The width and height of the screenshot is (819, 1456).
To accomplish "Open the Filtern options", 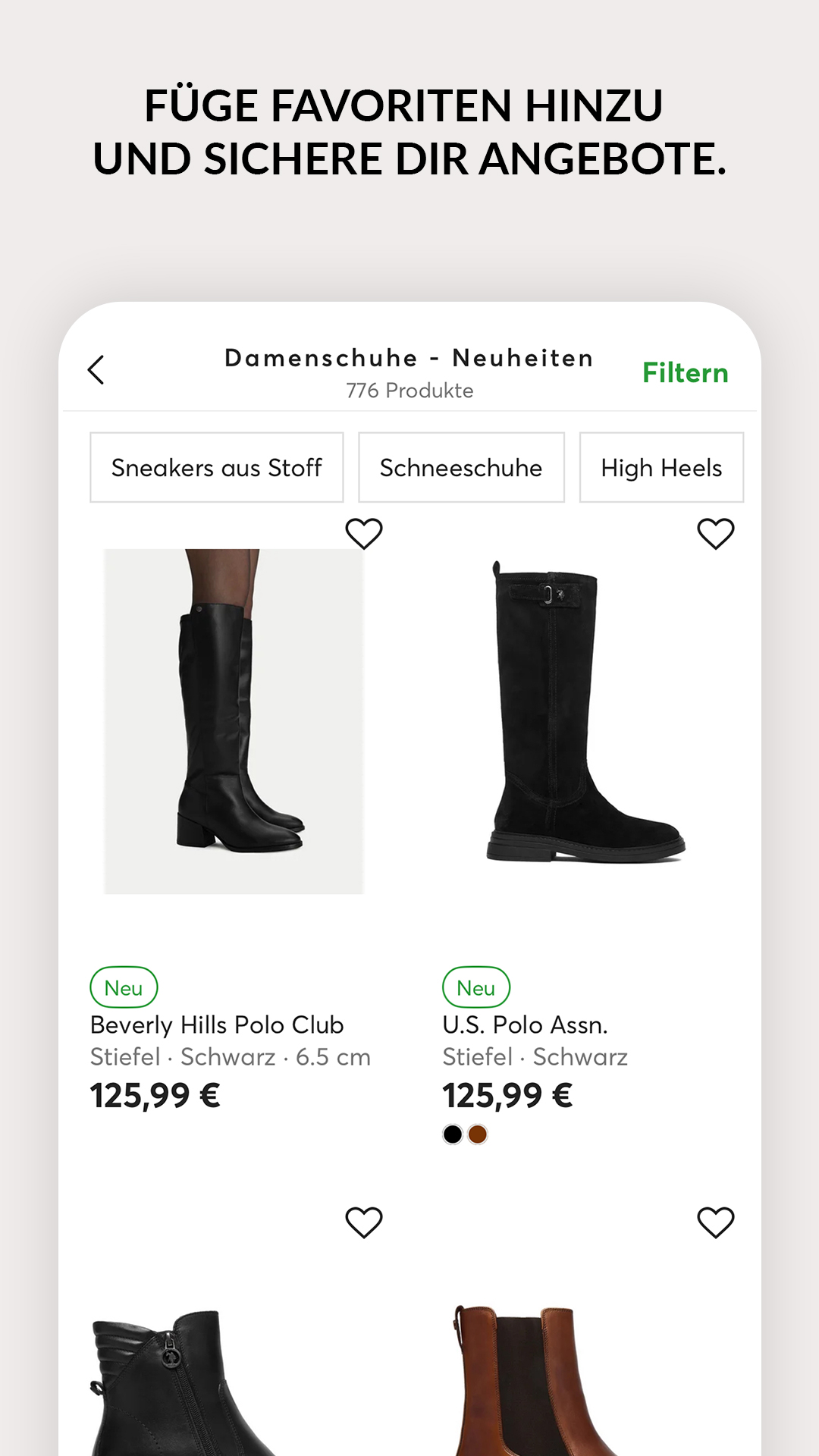I will pos(686,372).
